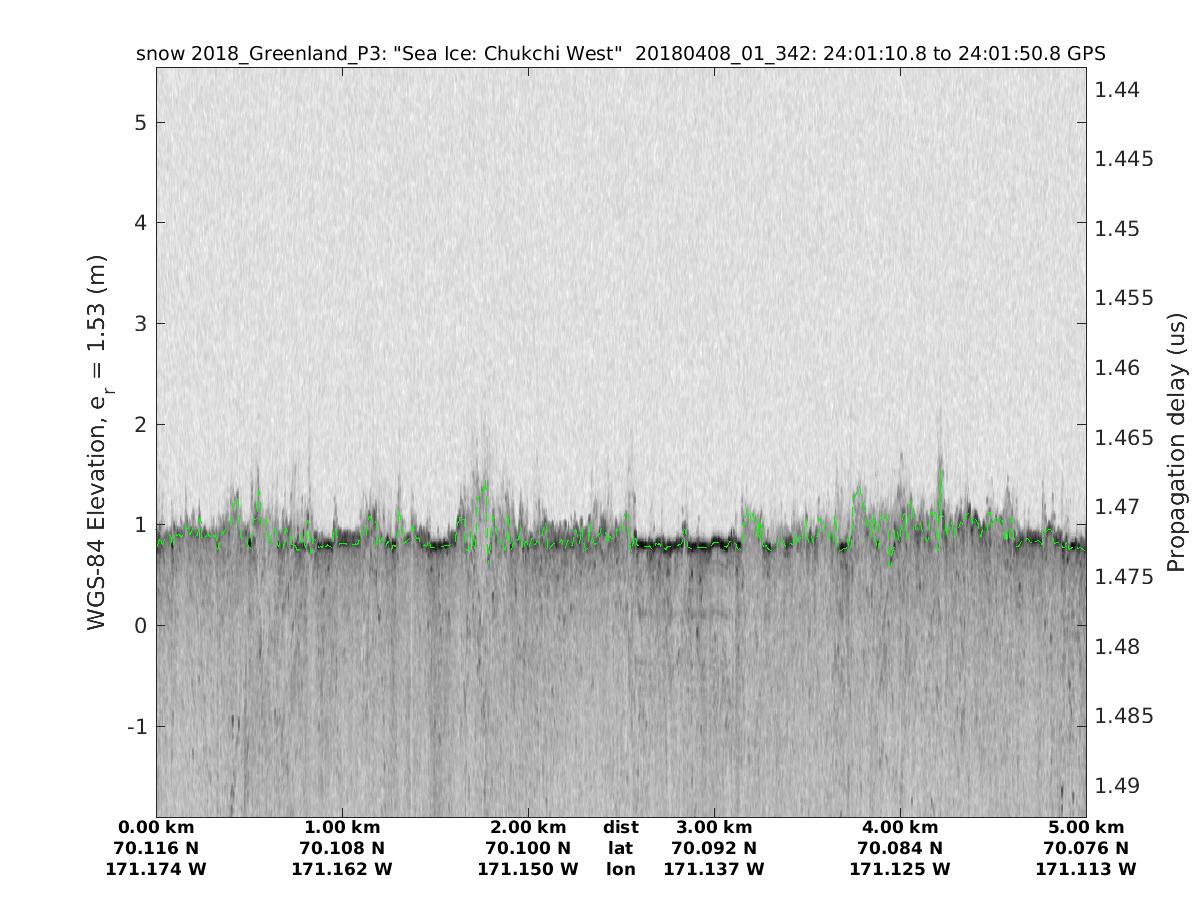
Task: Click the 70.092 N latitude label
Action: tap(714, 849)
